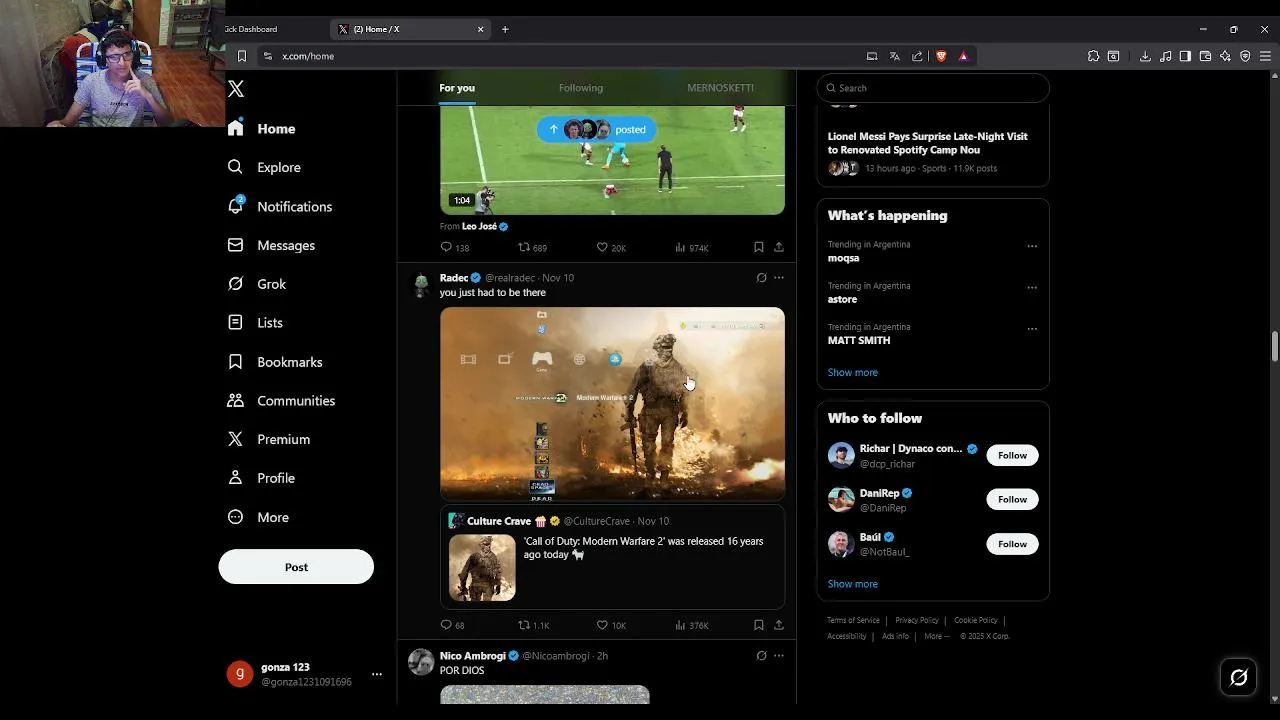The height and width of the screenshot is (720, 1280).
Task: Bookmark the Leo José video post
Action: pos(759,247)
